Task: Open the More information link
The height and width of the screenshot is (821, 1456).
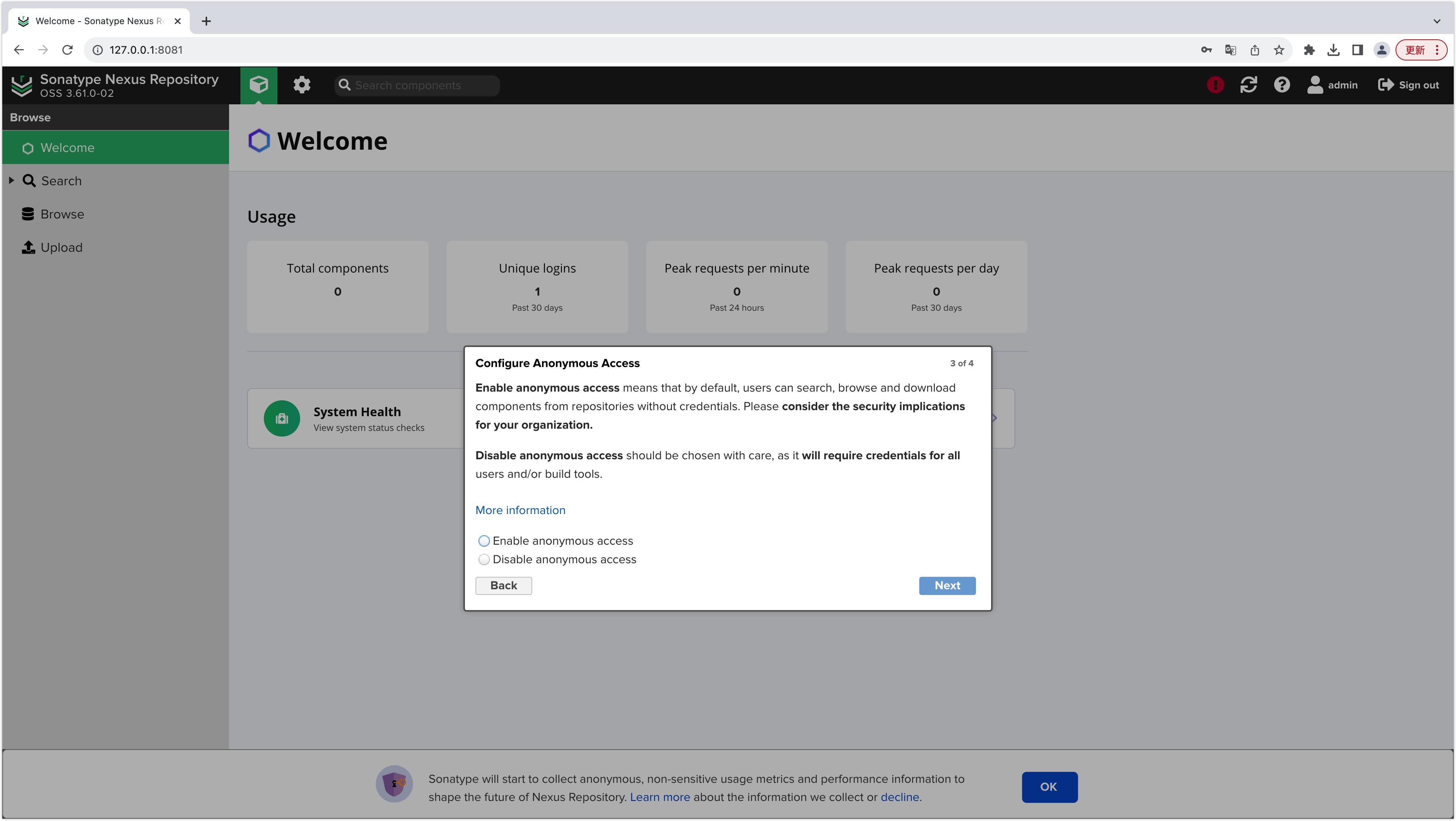Action: click(x=520, y=510)
